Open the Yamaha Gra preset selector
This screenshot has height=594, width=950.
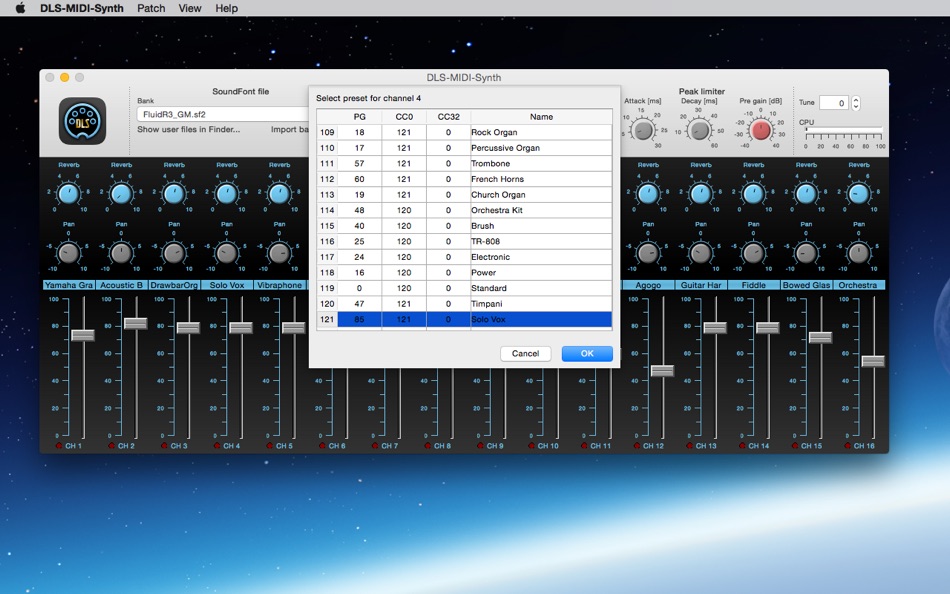tap(68, 285)
